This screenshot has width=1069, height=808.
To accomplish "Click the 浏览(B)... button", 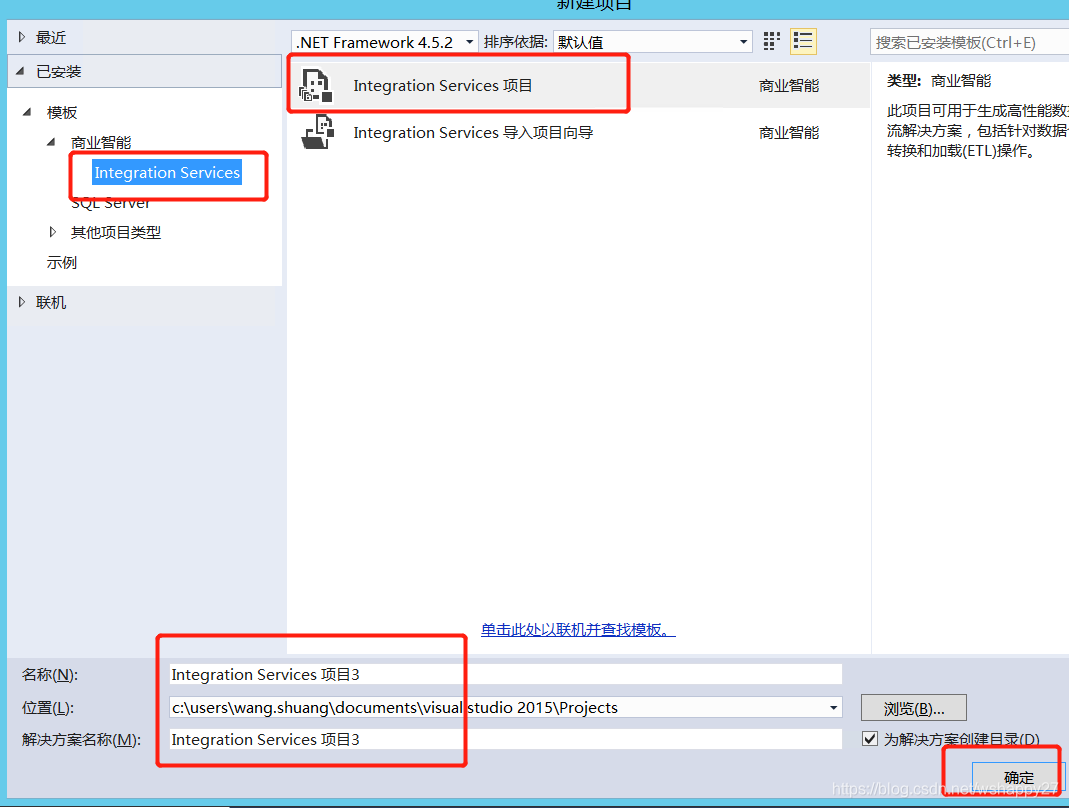I will pyautogui.click(x=914, y=708).
